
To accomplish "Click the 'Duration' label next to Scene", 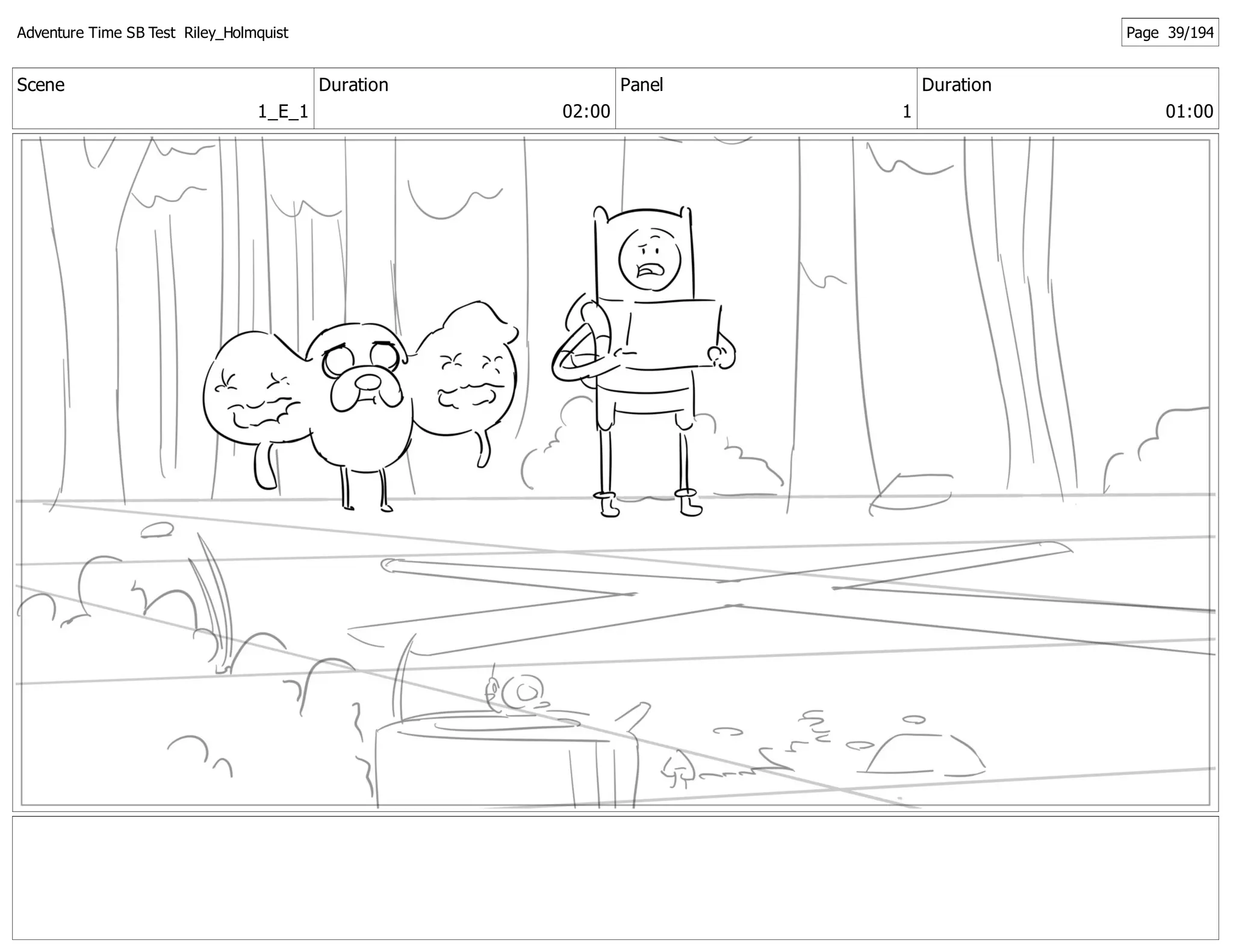I will coord(353,85).
